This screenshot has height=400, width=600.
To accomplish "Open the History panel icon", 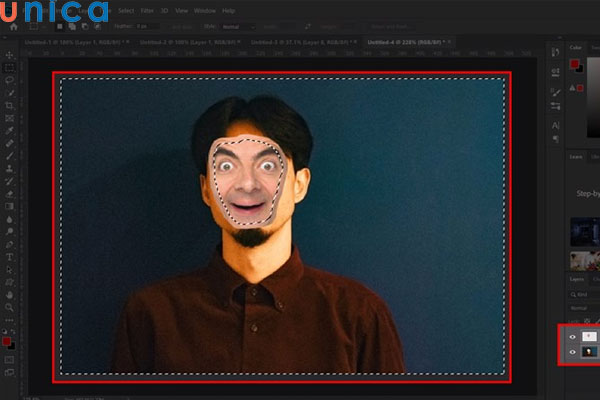I will (x=555, y=52).
